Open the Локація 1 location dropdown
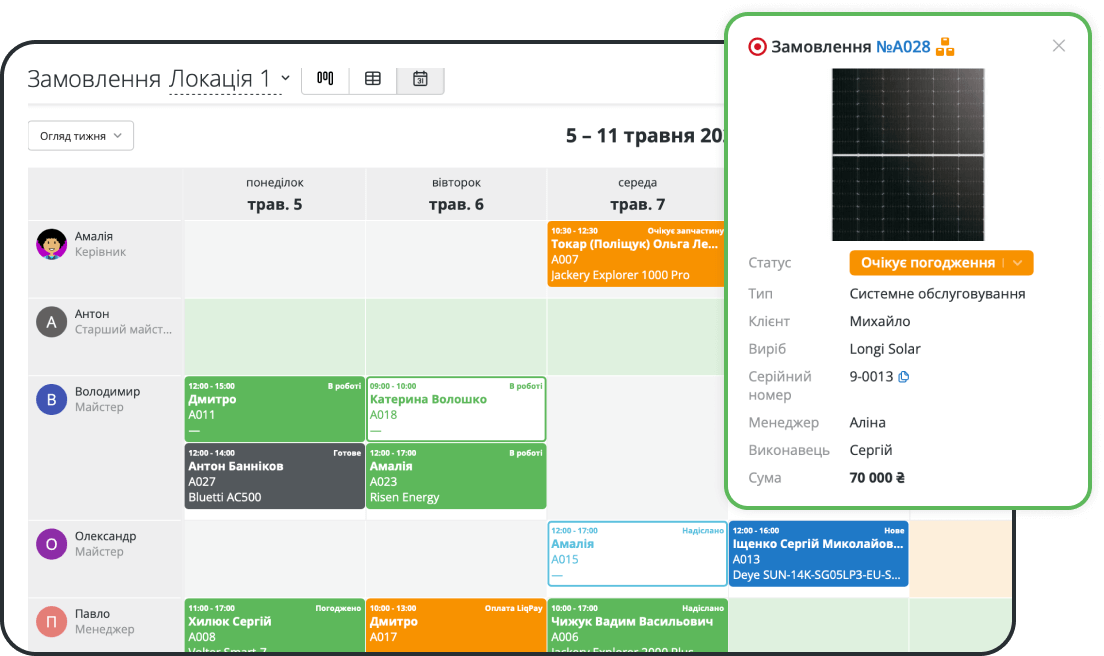Screen dimensions: 1104x656 [x=228, y=79]
